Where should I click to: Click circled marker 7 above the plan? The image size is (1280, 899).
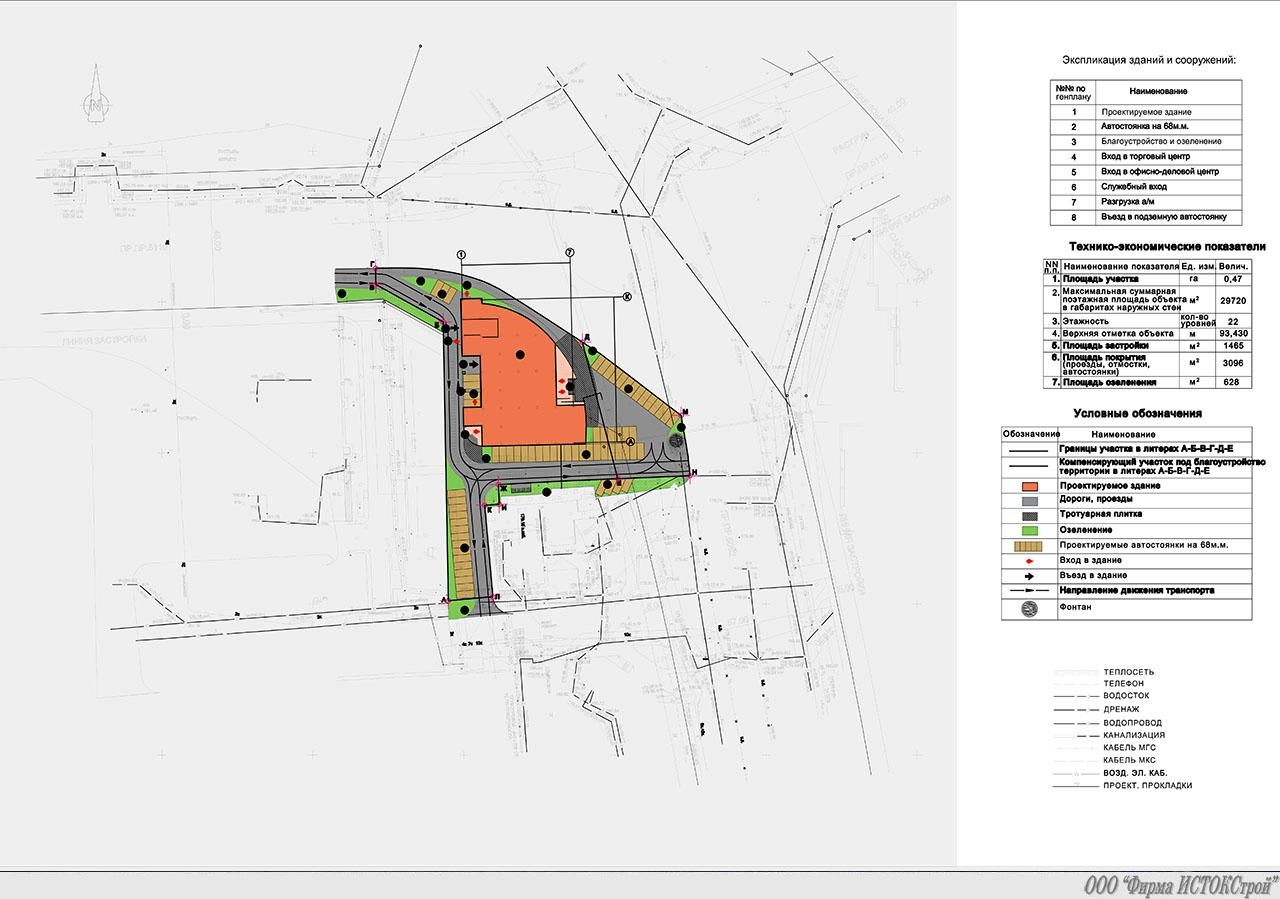point(569,252)
